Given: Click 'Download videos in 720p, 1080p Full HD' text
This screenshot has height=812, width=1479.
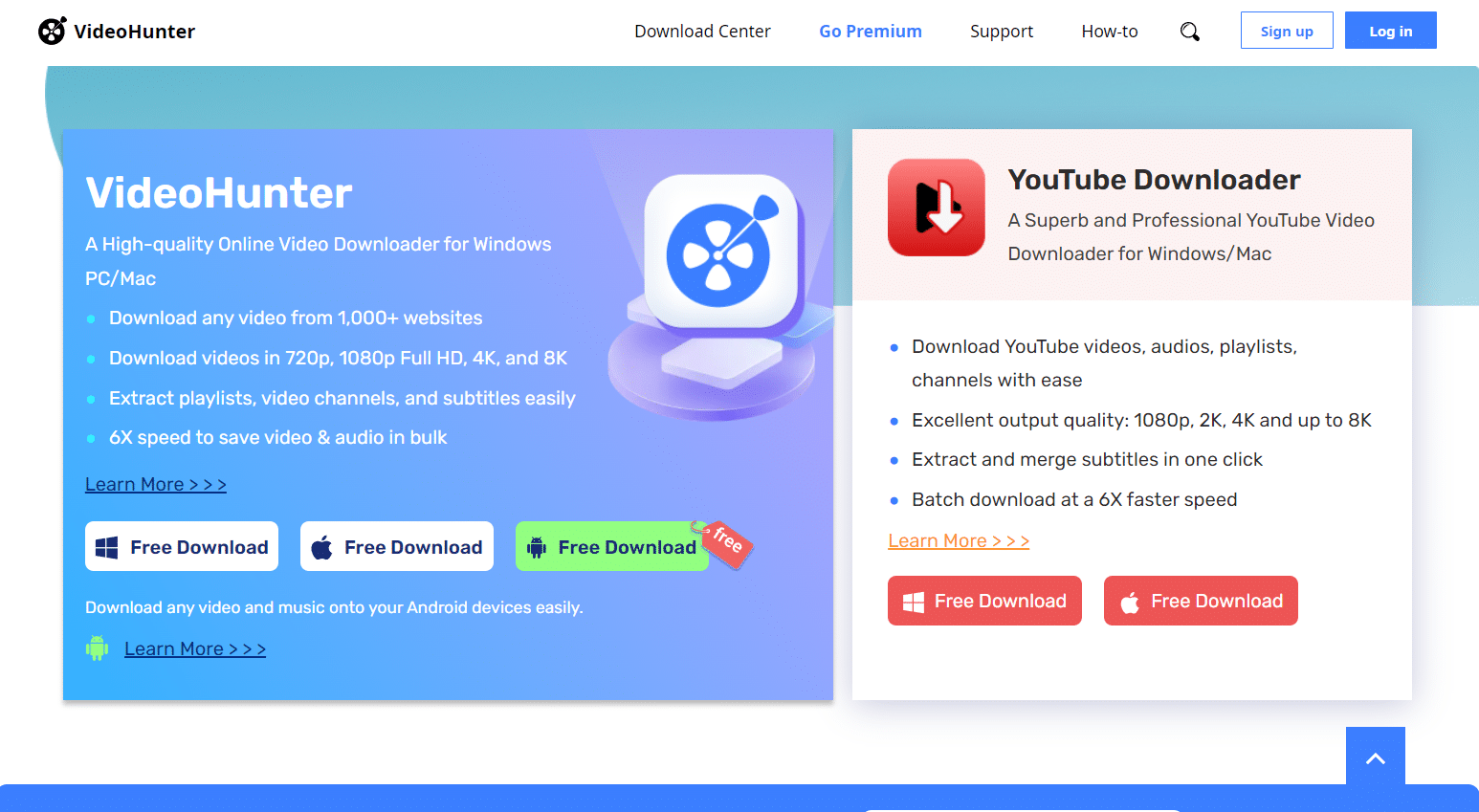Looking at the screenshot, I should [338, 358].
